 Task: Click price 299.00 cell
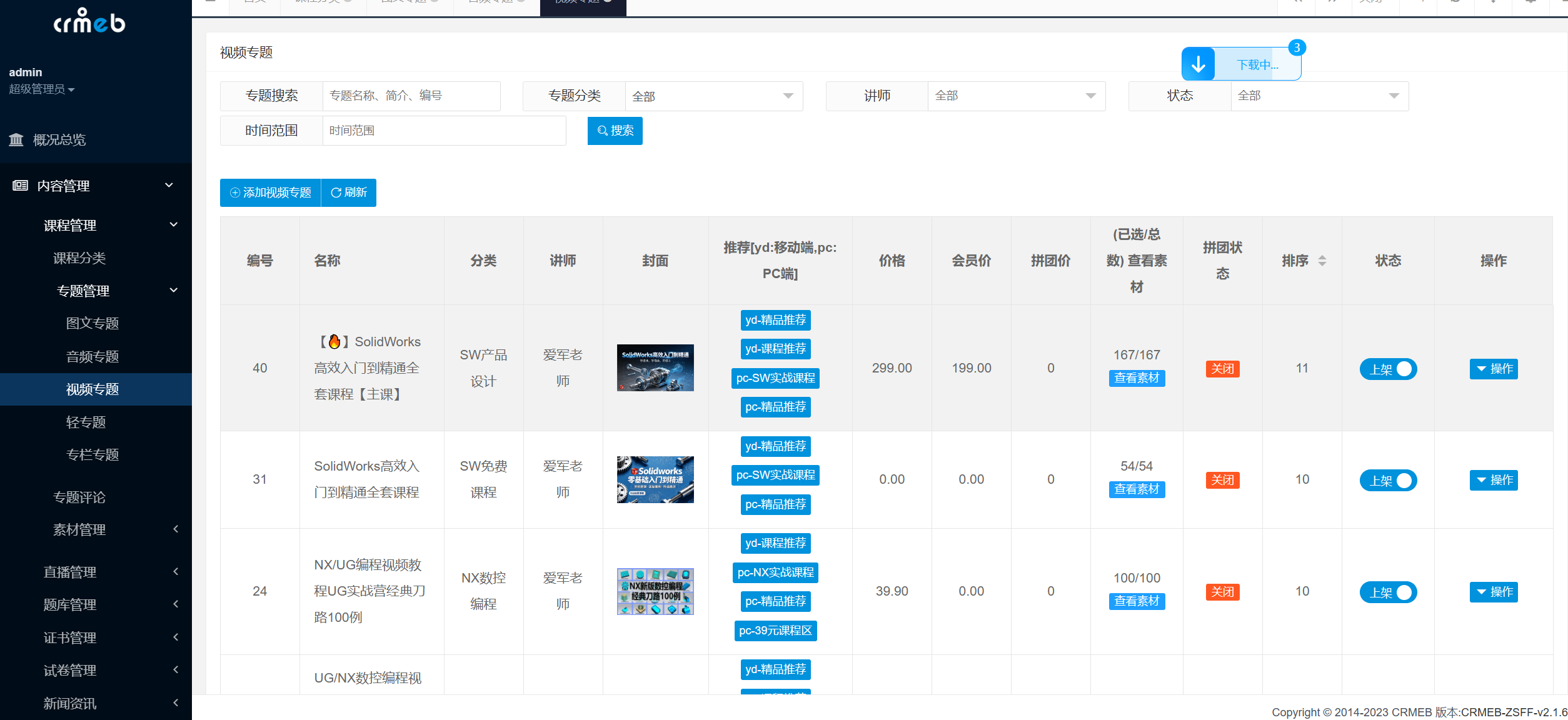(892, 368)
